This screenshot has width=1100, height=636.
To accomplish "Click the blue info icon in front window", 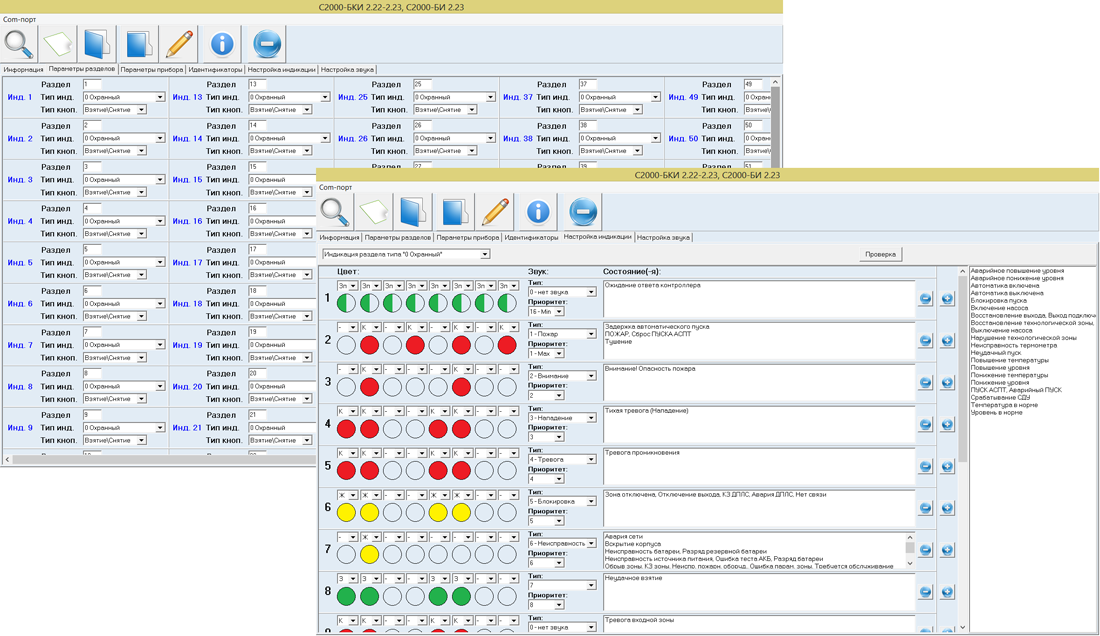I will (539, 212).
